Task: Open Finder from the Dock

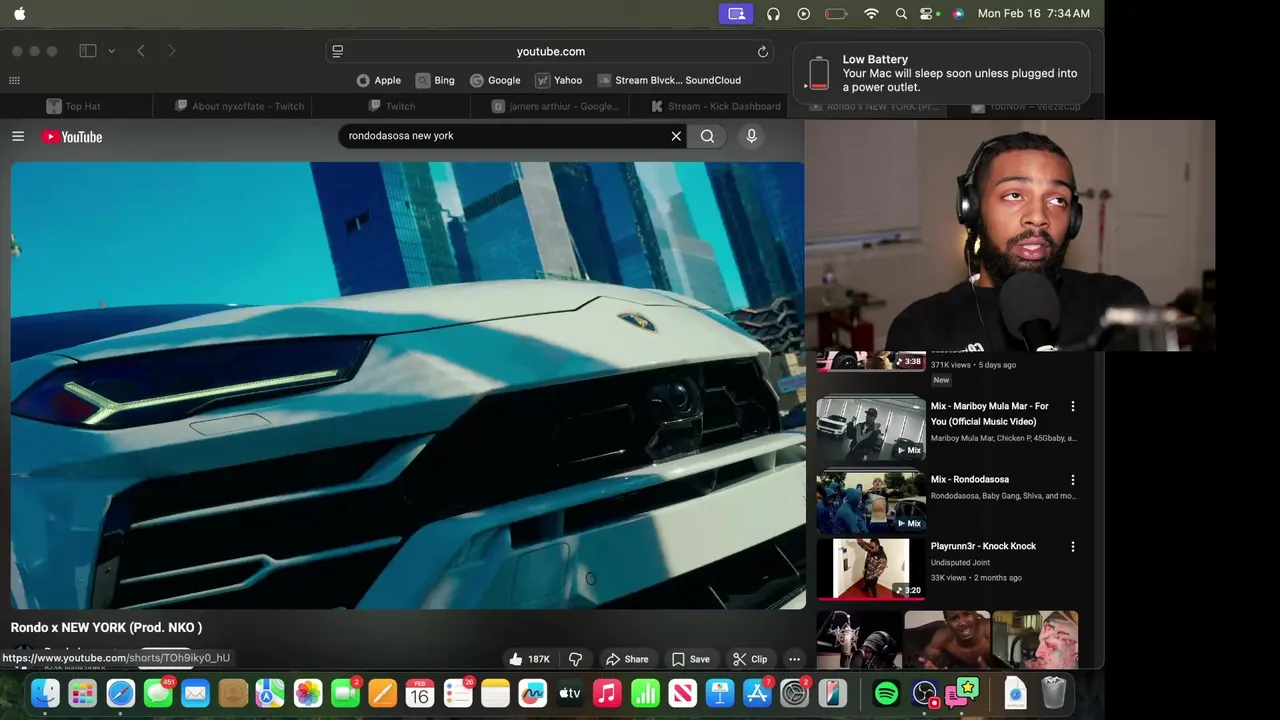Action: [45, 693]
